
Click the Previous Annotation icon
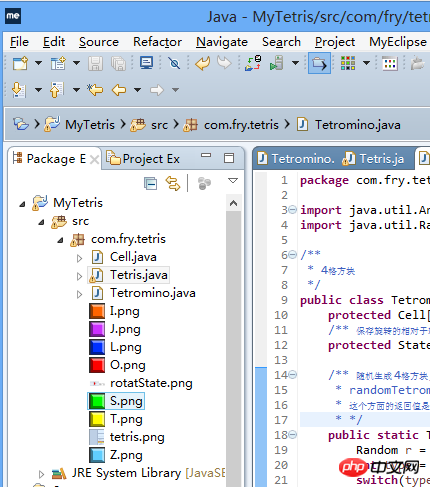pos(57,90)
